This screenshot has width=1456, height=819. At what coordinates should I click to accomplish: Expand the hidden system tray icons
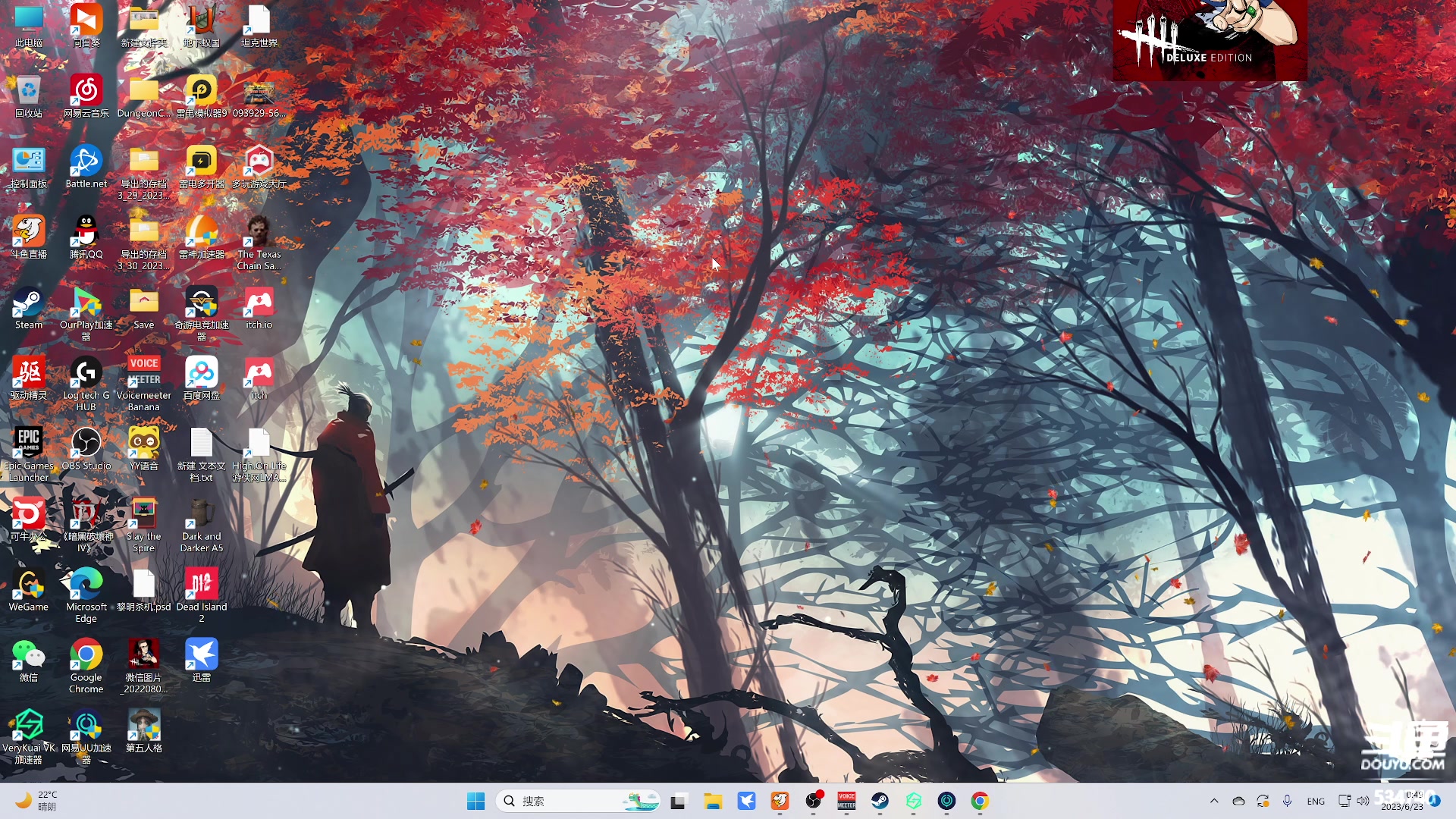pos(1214,801)
